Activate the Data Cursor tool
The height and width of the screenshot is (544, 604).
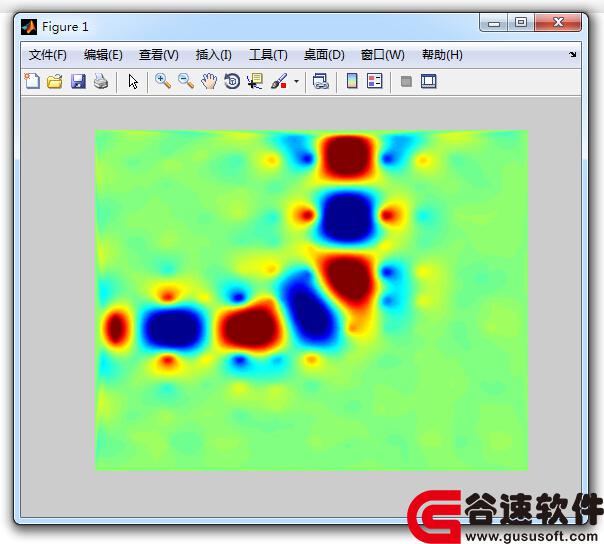[x=255, y=81]
